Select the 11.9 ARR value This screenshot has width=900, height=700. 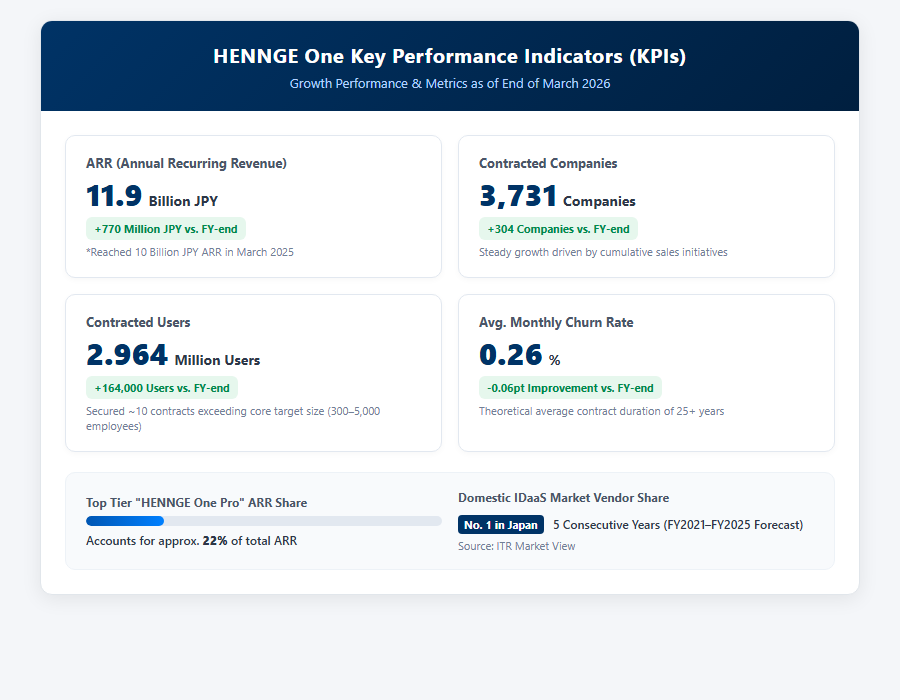click(114, 196)
